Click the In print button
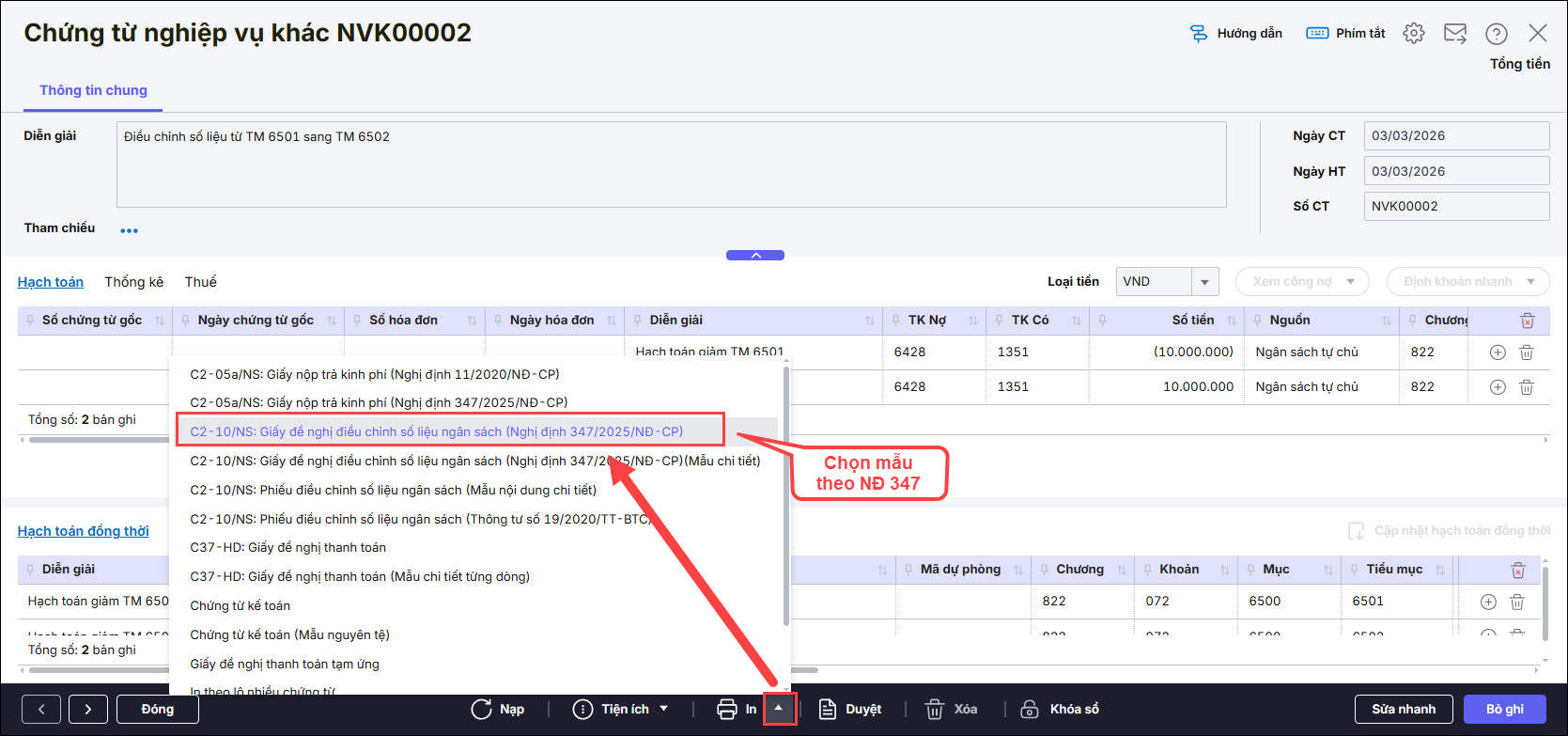The image size is (1568, 736). point(737,710)
